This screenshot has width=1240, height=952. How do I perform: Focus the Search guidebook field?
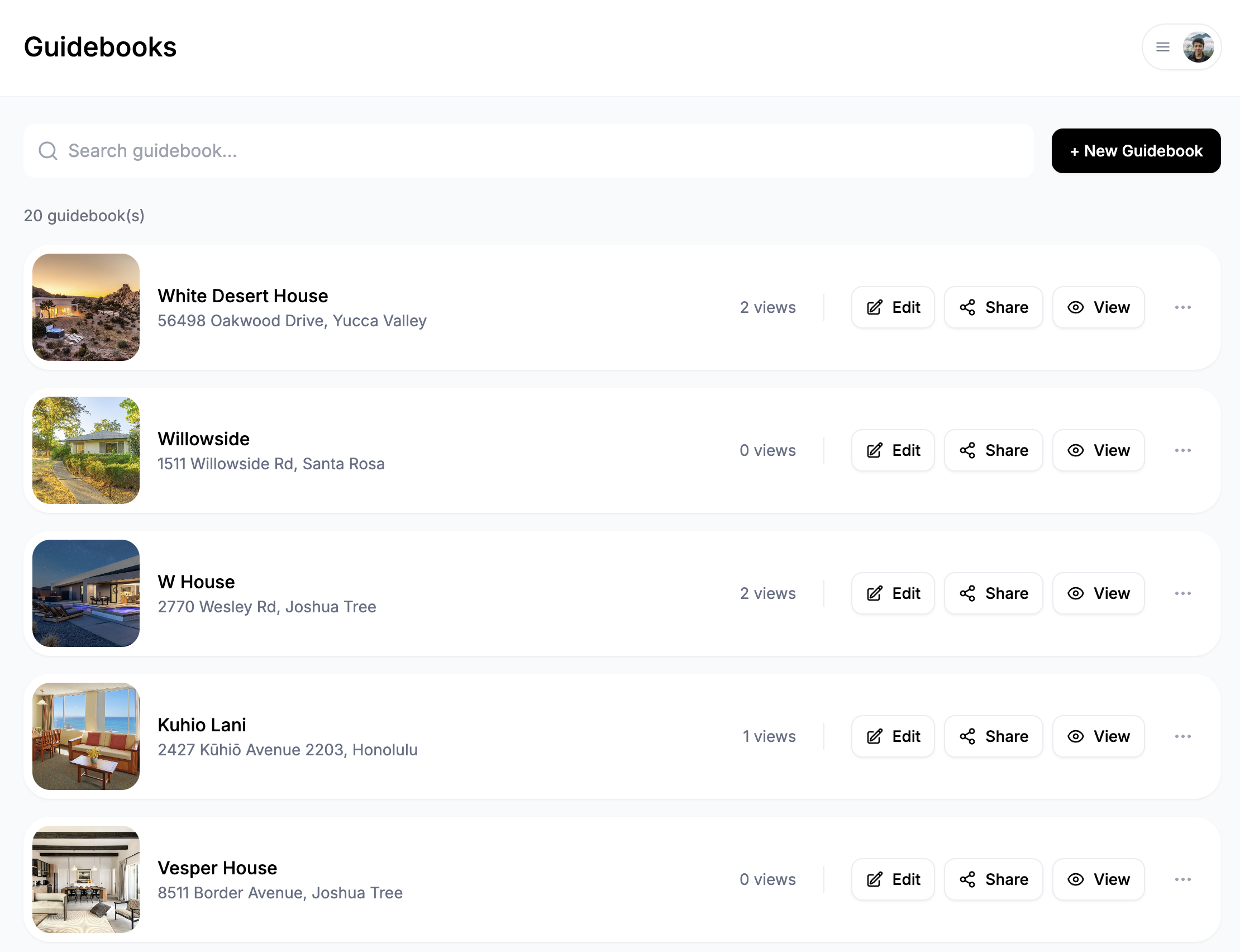(527, 151)
